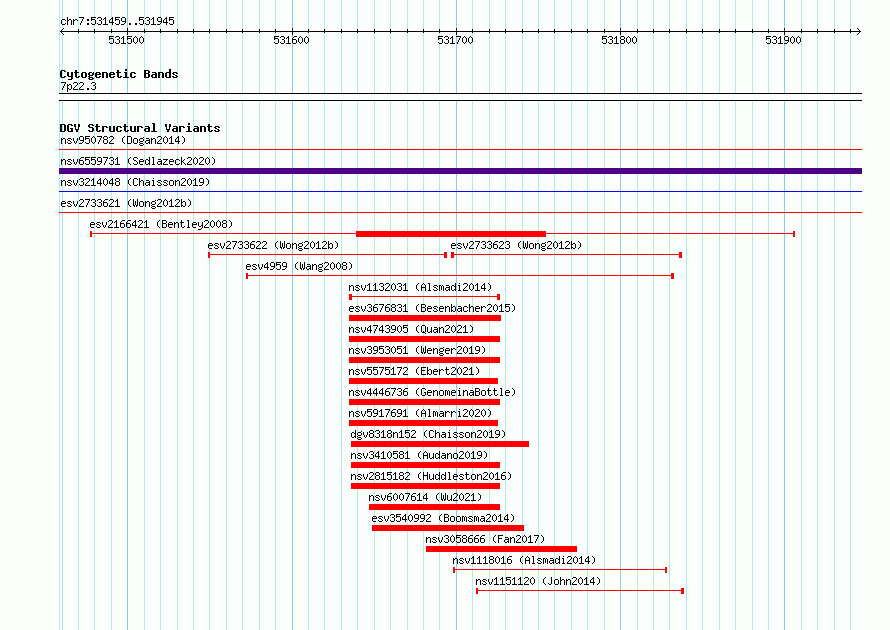Select the esv3676831 (Besenbacher2015) red bar
890x630 pixels.
coord(425,318)
